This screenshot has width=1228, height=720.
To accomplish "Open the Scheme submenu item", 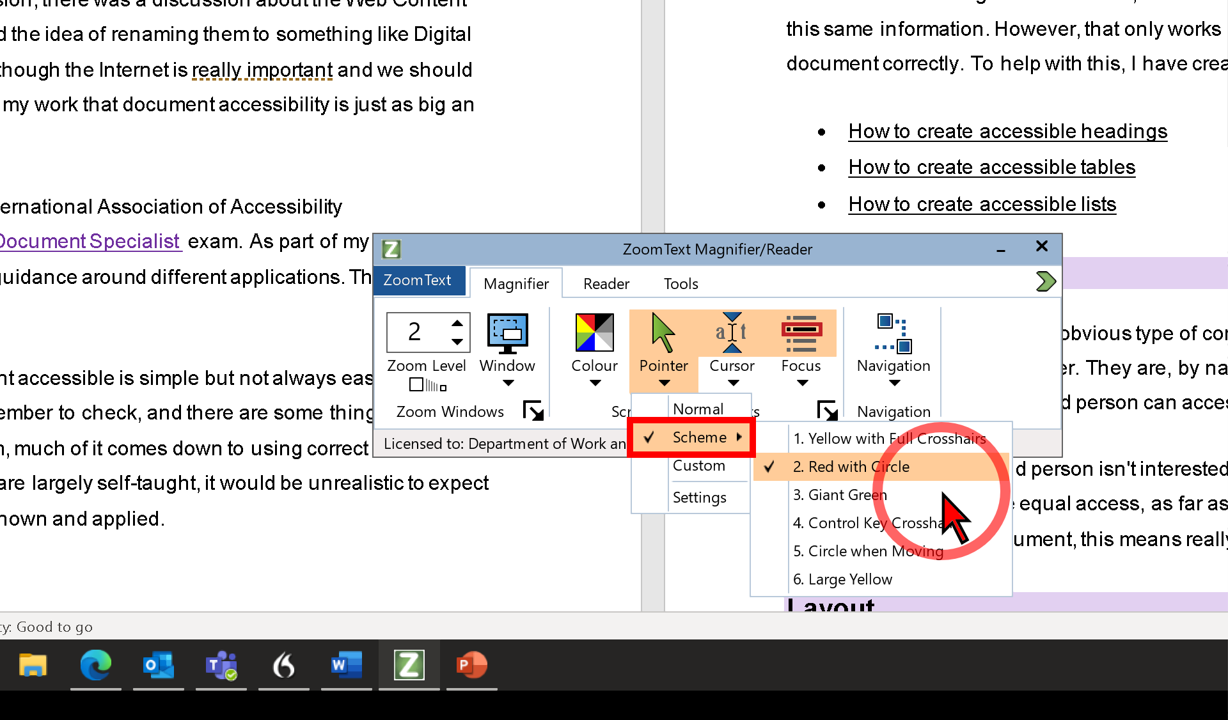I will click(x=691, y=437).
